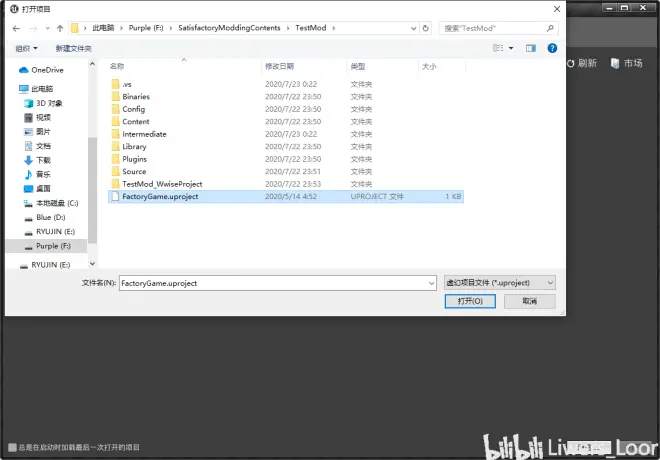660x460 pixels.
Task: Go up one folder level arrow
Action: click(60, 28)
